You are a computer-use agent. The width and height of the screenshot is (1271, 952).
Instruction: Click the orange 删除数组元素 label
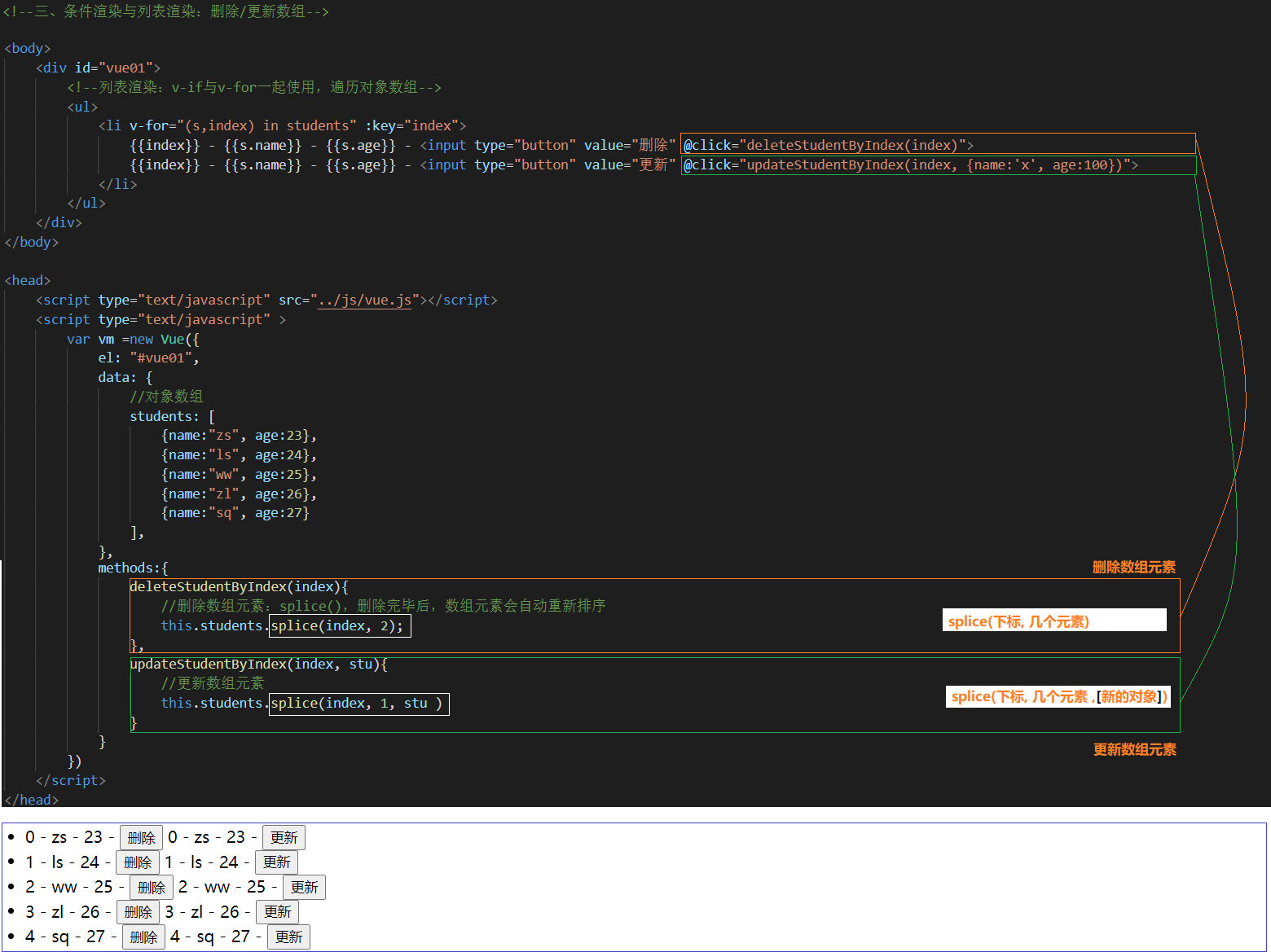(1133, 568)
